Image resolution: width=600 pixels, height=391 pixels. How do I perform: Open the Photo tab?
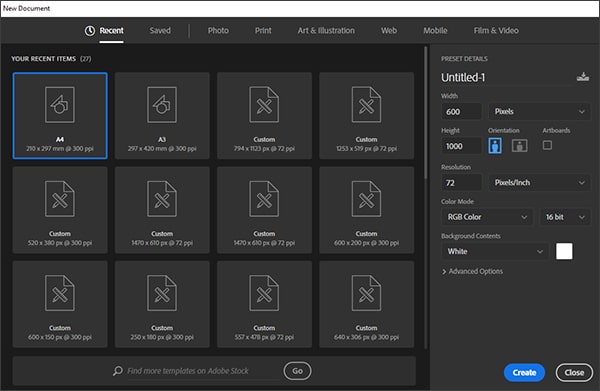pyautogui.click(x=218, y=31)
